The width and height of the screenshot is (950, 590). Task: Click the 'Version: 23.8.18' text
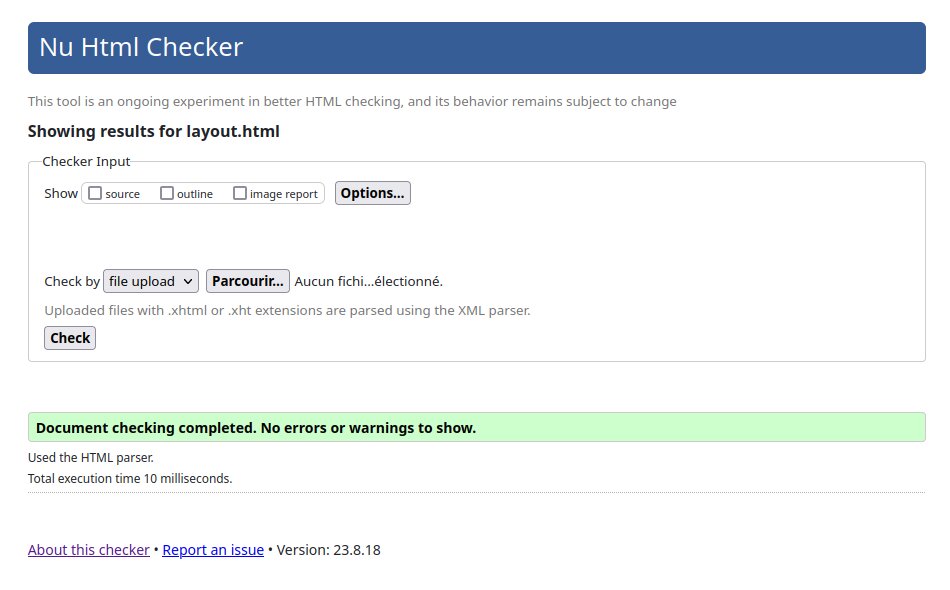click(x=328, y=550)
